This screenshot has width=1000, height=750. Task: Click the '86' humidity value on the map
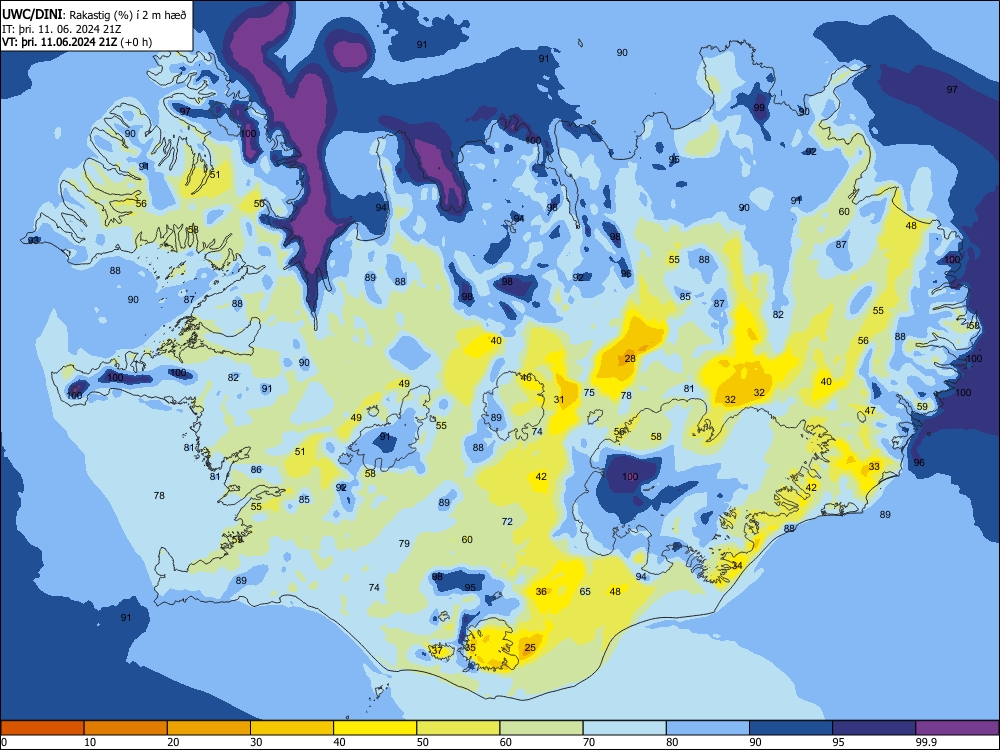pos(256,469)
